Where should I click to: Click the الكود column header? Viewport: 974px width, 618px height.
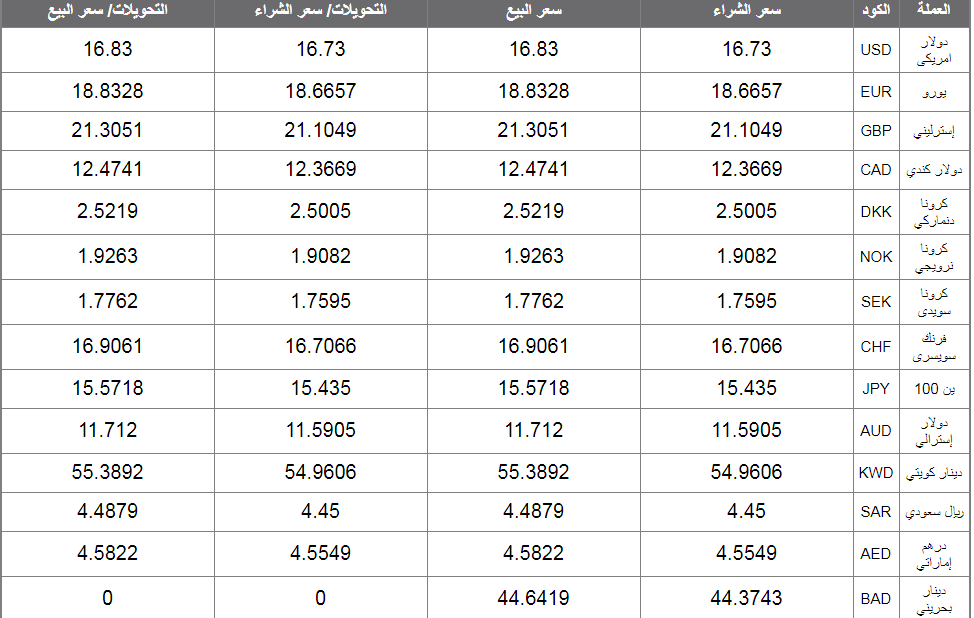coord(876,10)
